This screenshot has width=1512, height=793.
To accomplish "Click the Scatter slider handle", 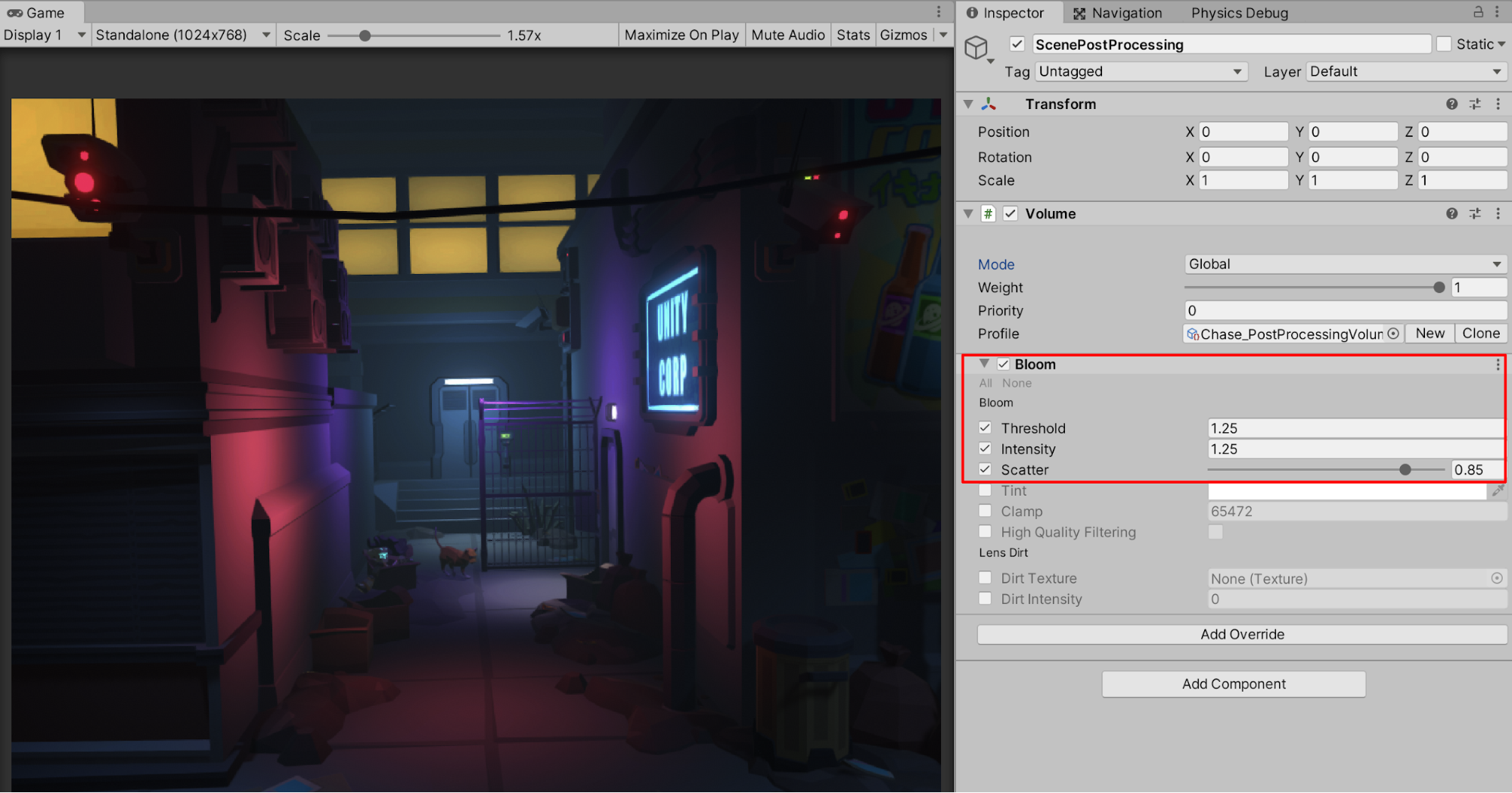I will (x=1405, y=470).
